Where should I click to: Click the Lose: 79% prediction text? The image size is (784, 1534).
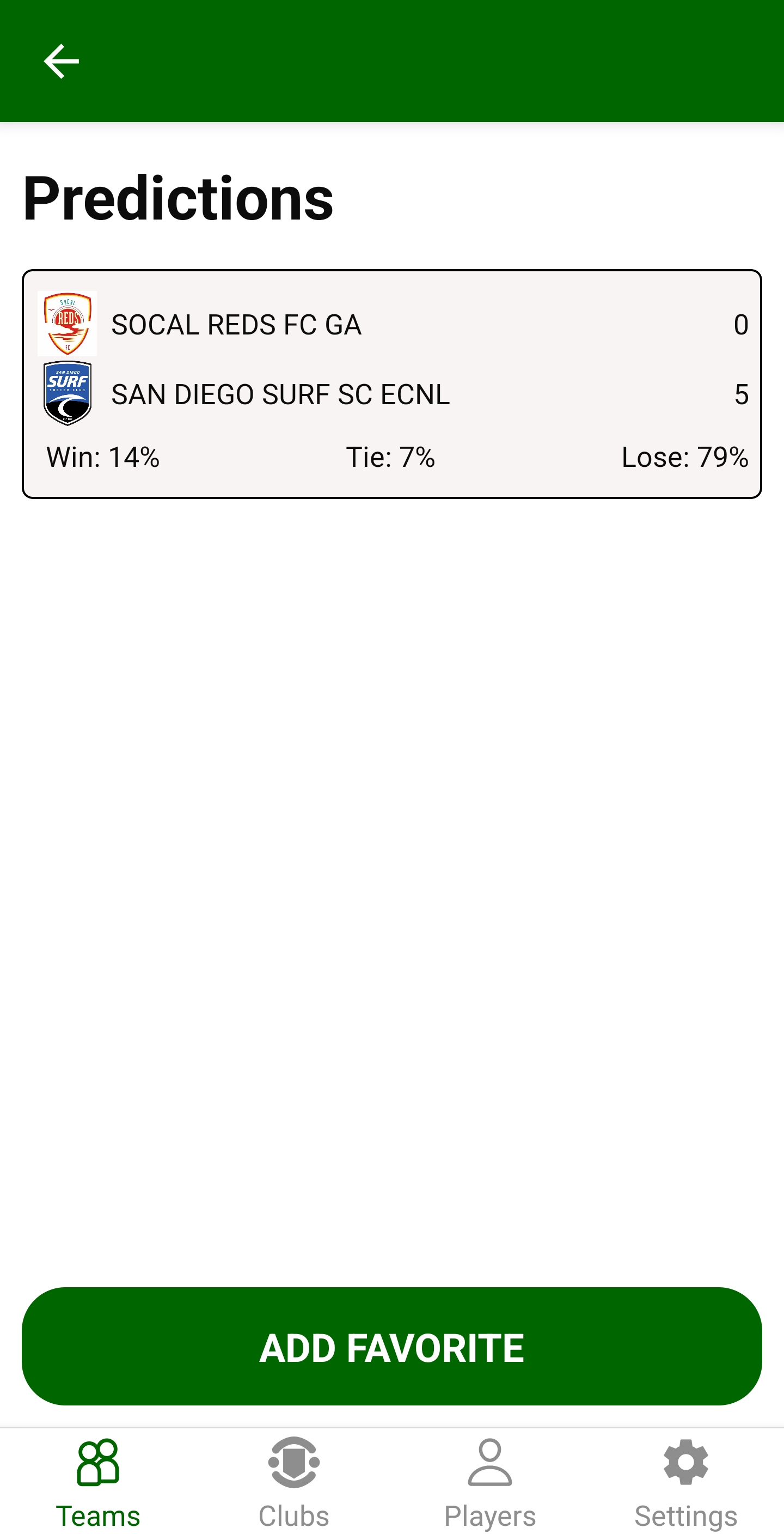[684, 458]
